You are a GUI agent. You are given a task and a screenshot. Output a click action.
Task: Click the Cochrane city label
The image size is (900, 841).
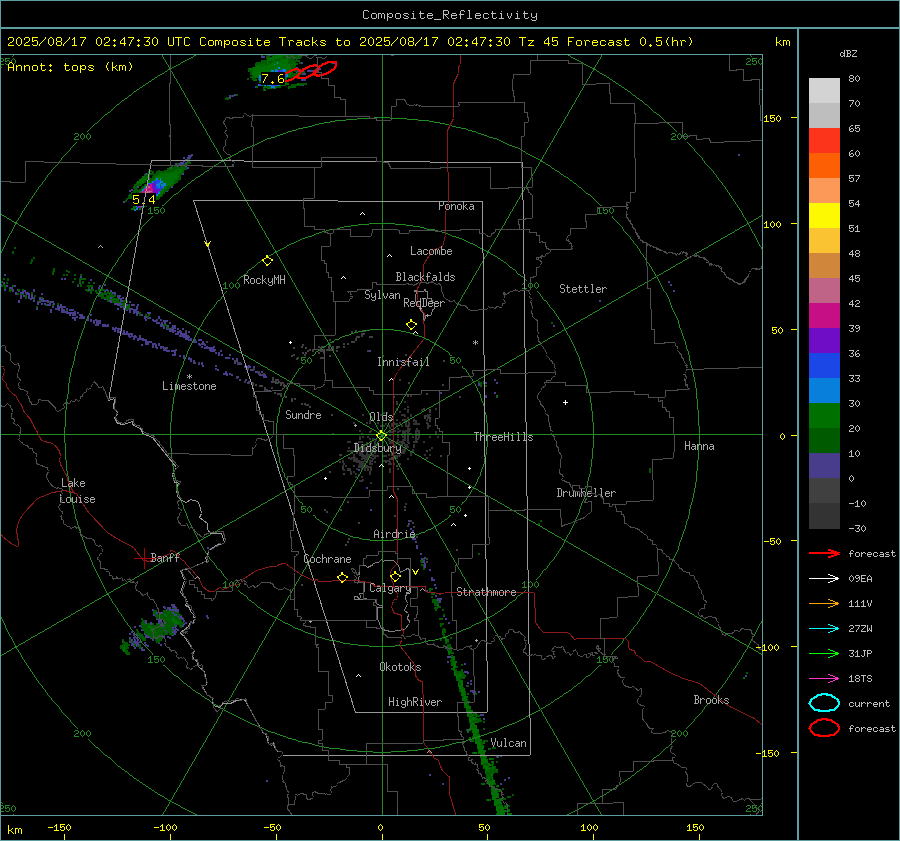(327, 559)
